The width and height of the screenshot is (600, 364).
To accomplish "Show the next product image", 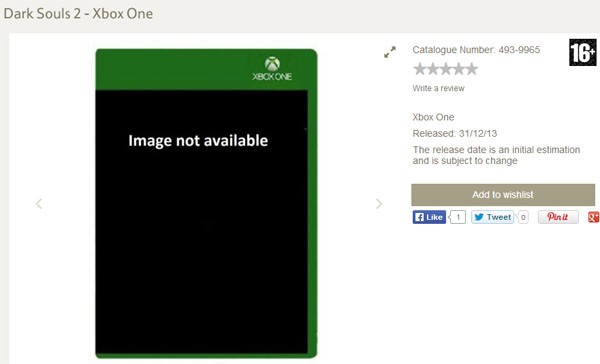I will coord(379,204).
